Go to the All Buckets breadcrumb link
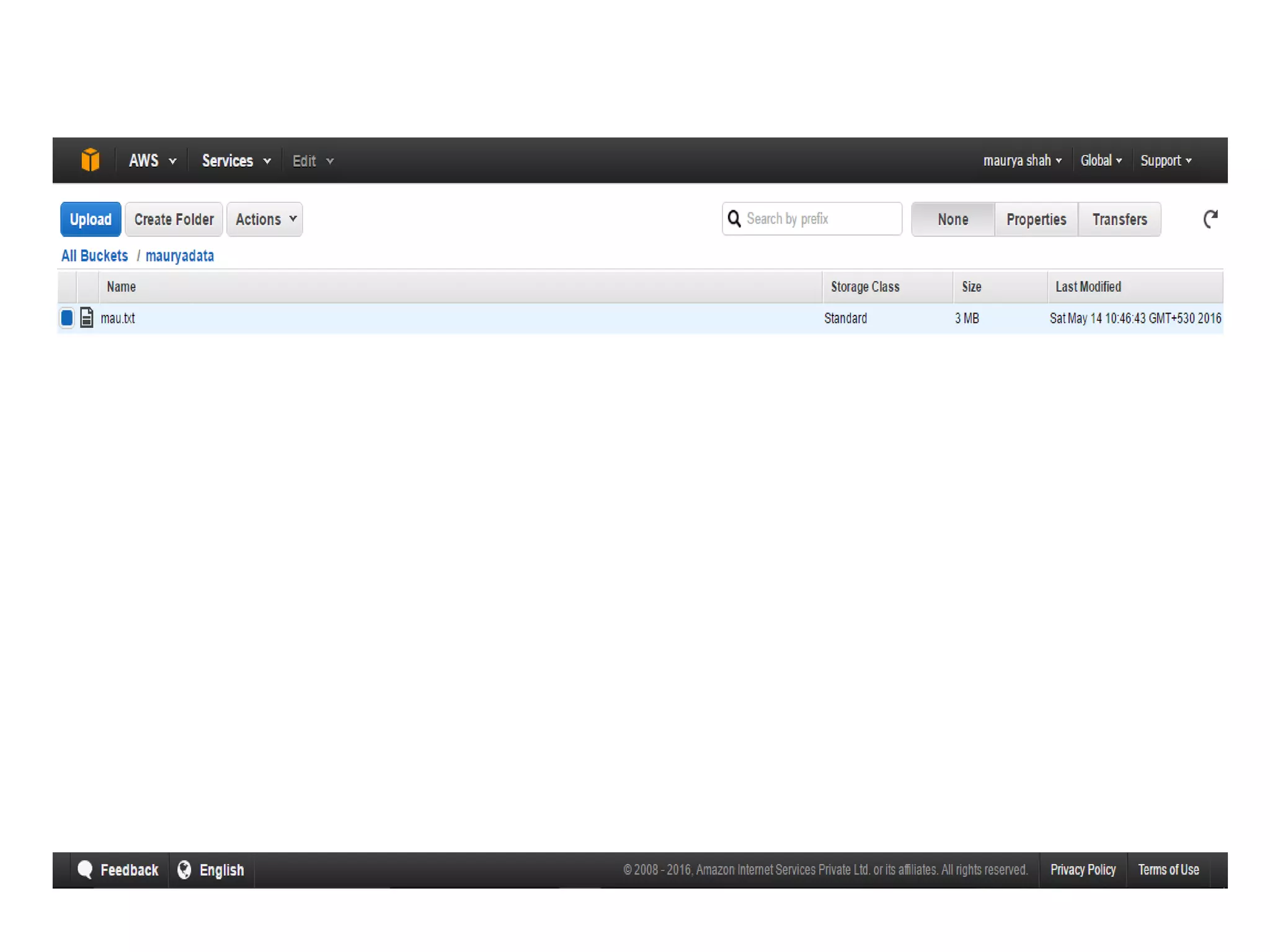Viewport: 1270px width, 952px height. (94, 256)
